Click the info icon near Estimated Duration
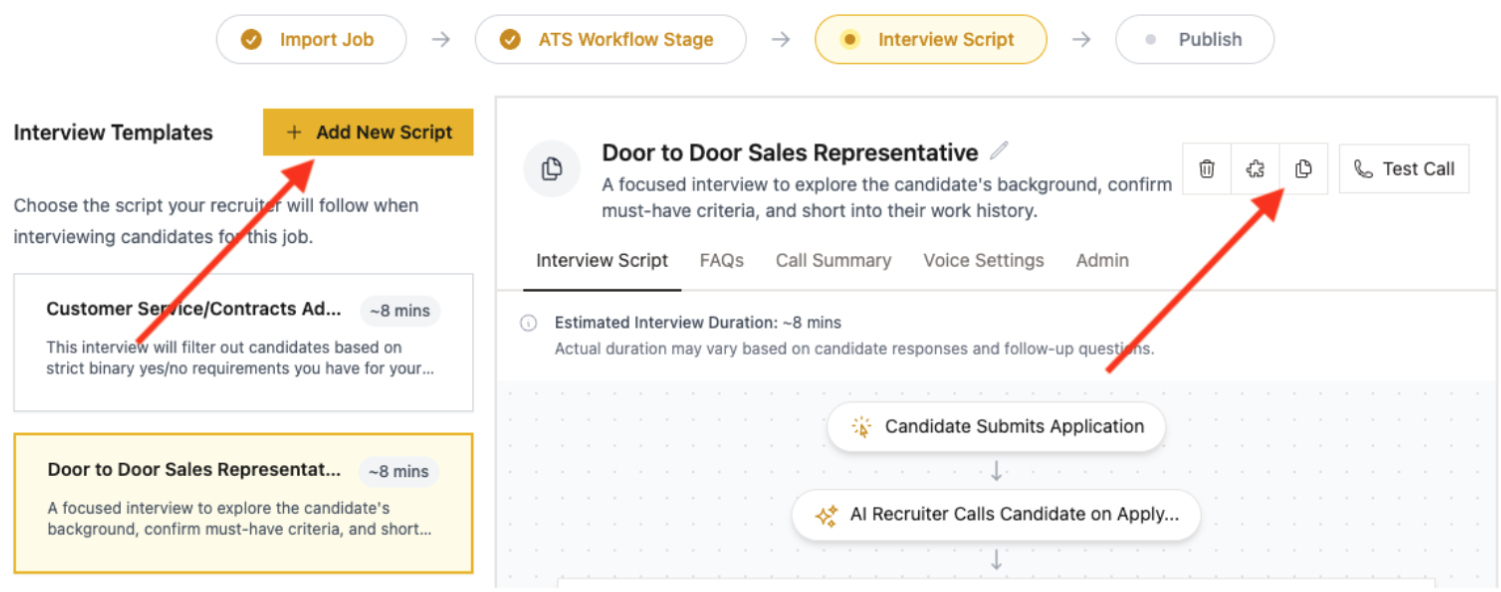The width and height of the screenshot is (1501, 592). [x=528, y=323]
